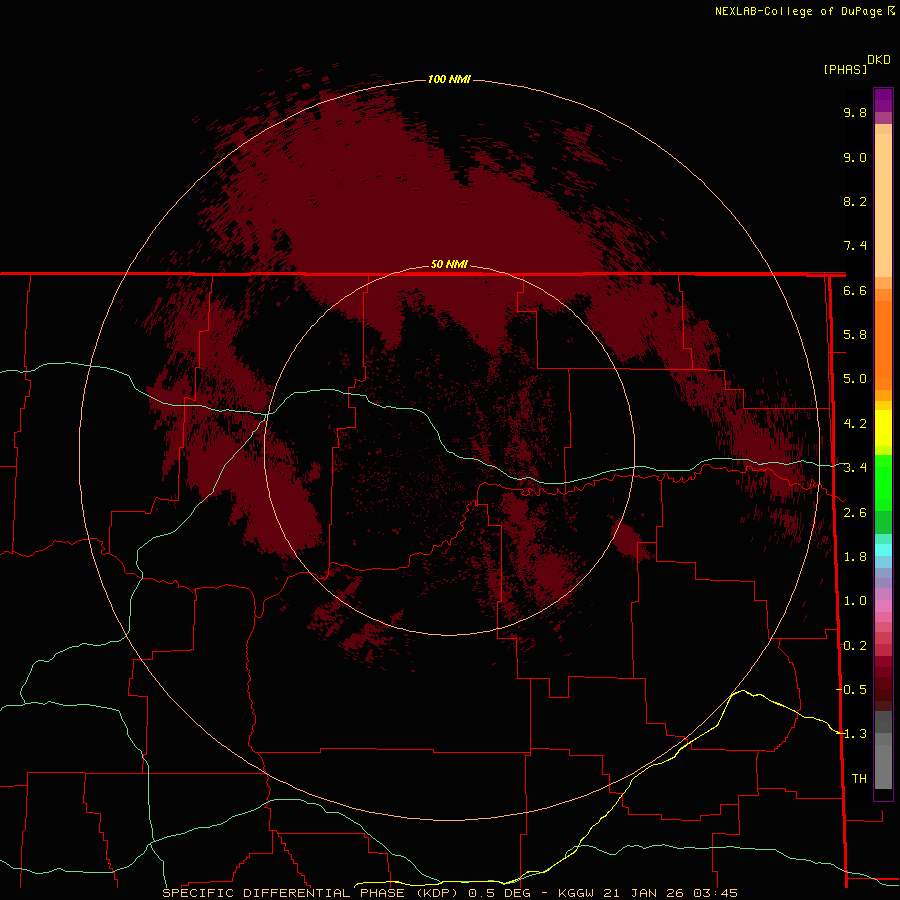
Task: Click the KGGW radar station identifier
Action: pyautogui.click(x=576, y=893)
